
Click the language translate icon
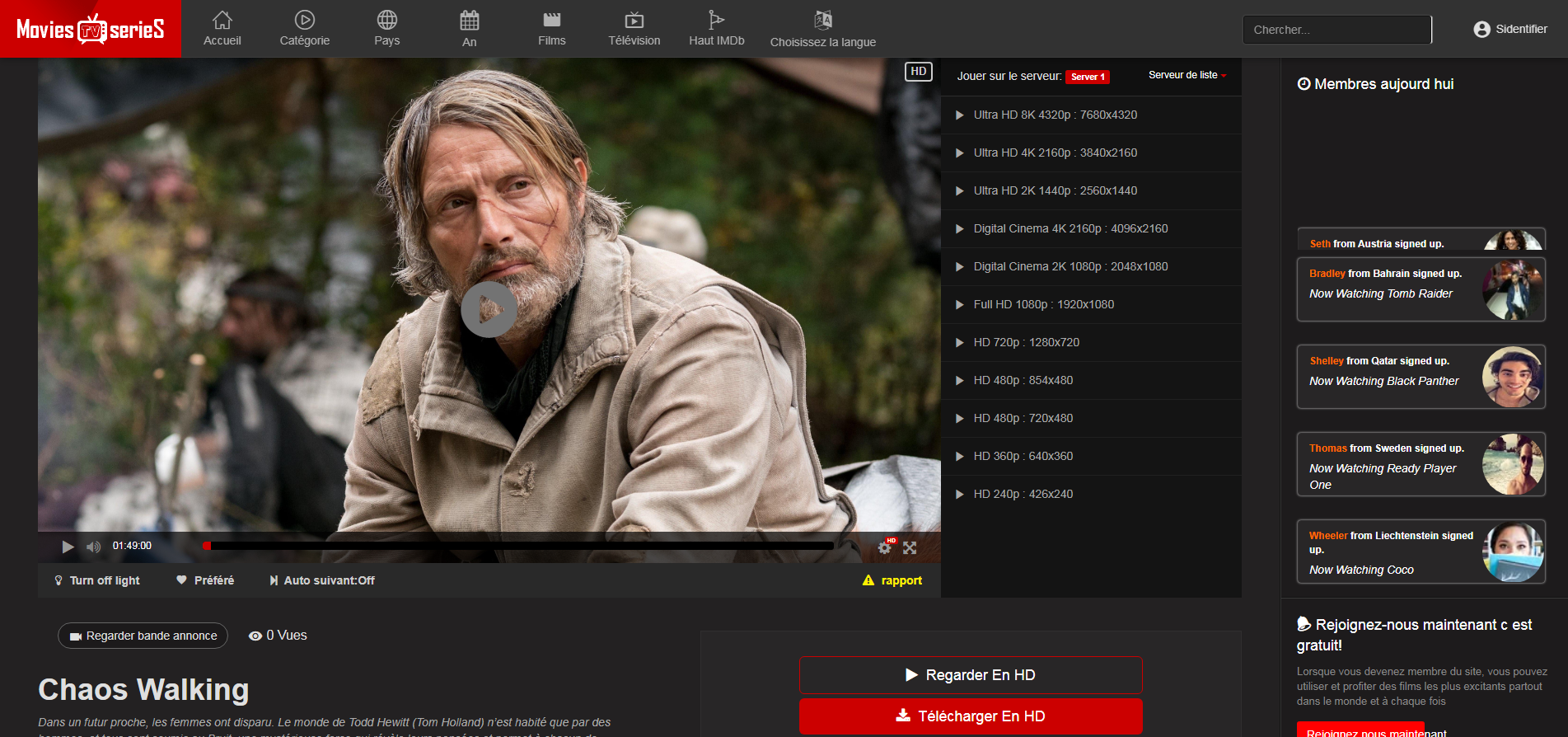coord(823,20)
